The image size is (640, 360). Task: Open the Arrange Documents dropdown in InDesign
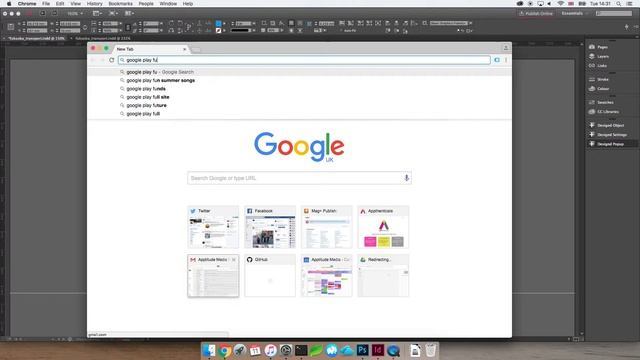pos(129,13)
